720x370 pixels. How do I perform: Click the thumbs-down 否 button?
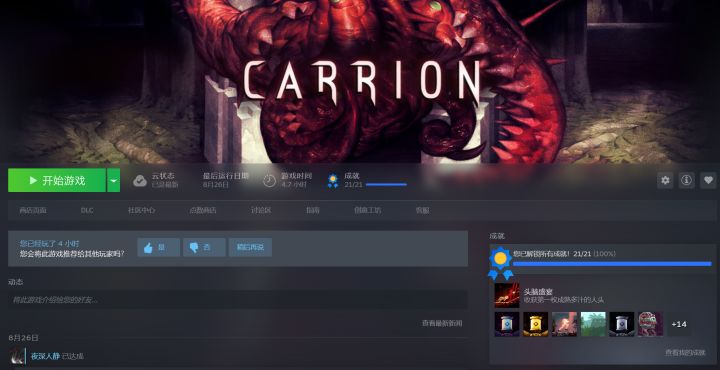(204, 247)
